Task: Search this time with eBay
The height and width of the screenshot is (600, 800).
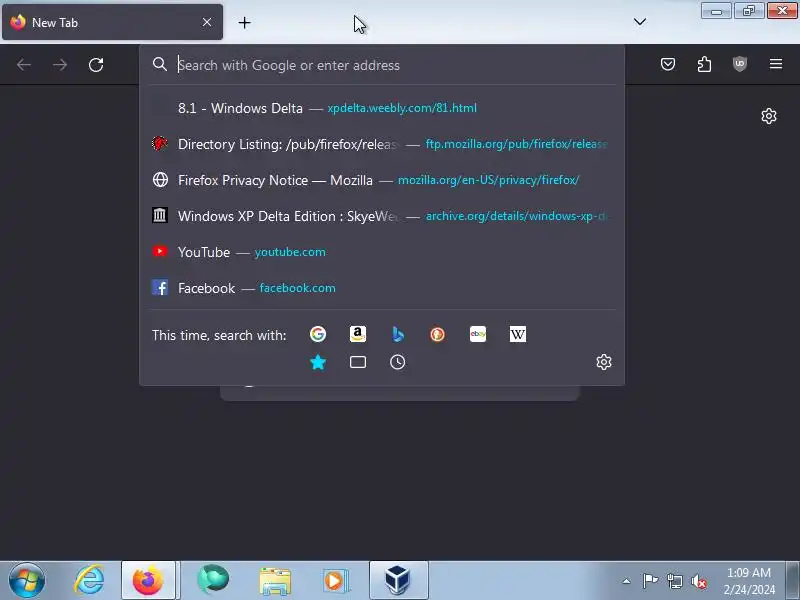Action: pyautogui.click(x=478, y=334)
